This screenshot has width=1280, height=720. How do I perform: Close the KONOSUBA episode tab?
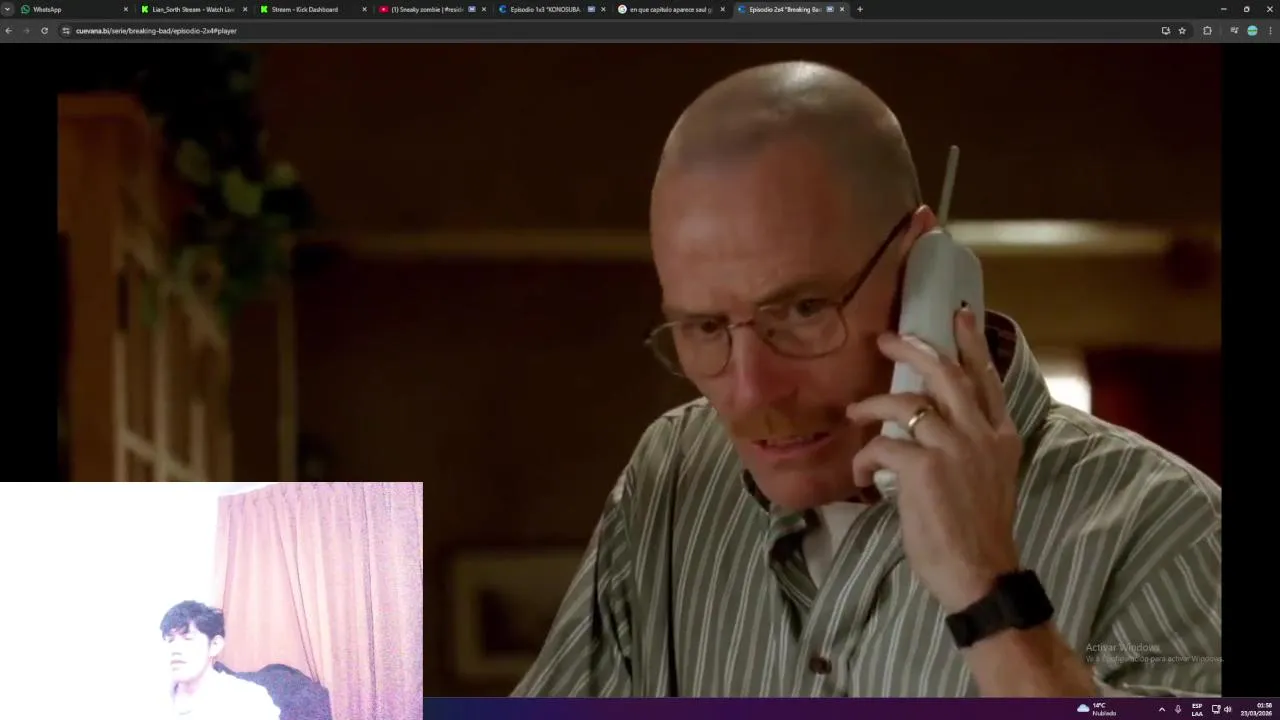603,9
